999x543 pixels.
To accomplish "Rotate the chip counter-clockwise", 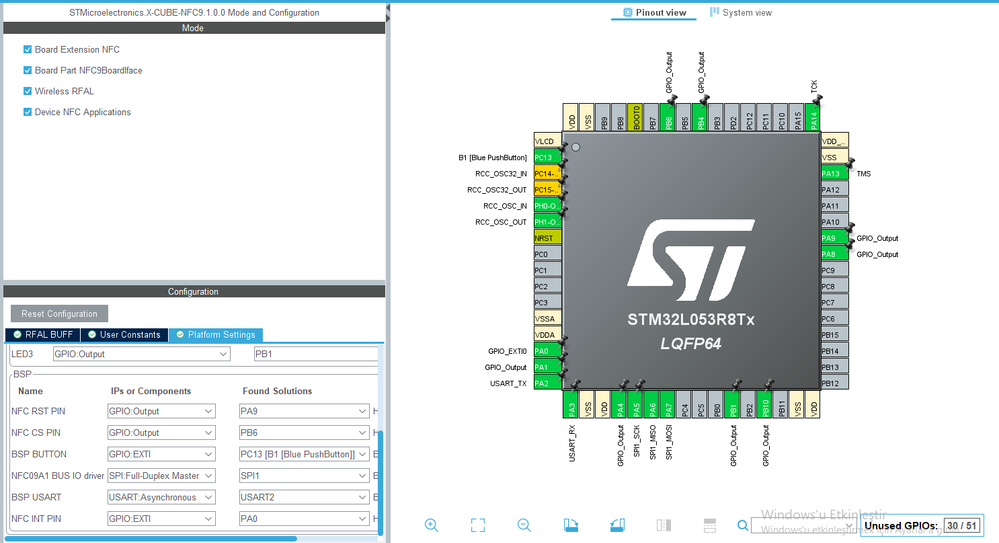I will pos(617,525).
